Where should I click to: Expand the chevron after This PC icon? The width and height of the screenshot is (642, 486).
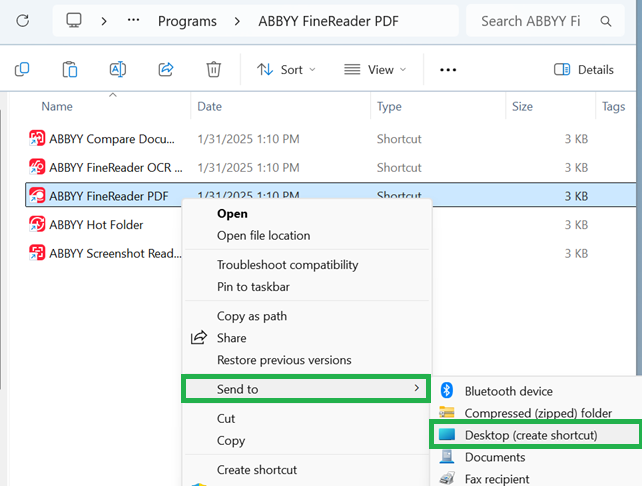click(104, 21)
